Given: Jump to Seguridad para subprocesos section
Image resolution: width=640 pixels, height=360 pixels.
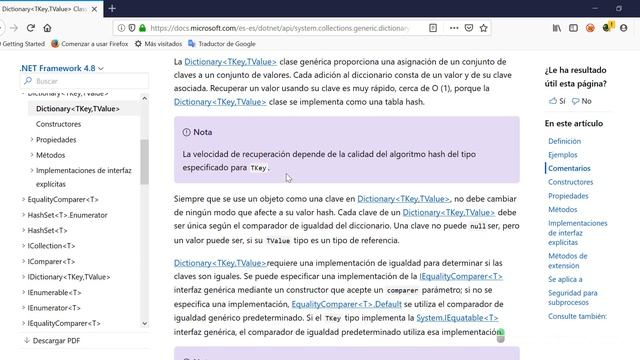Looking at the screenshot, I should (573, 298).
